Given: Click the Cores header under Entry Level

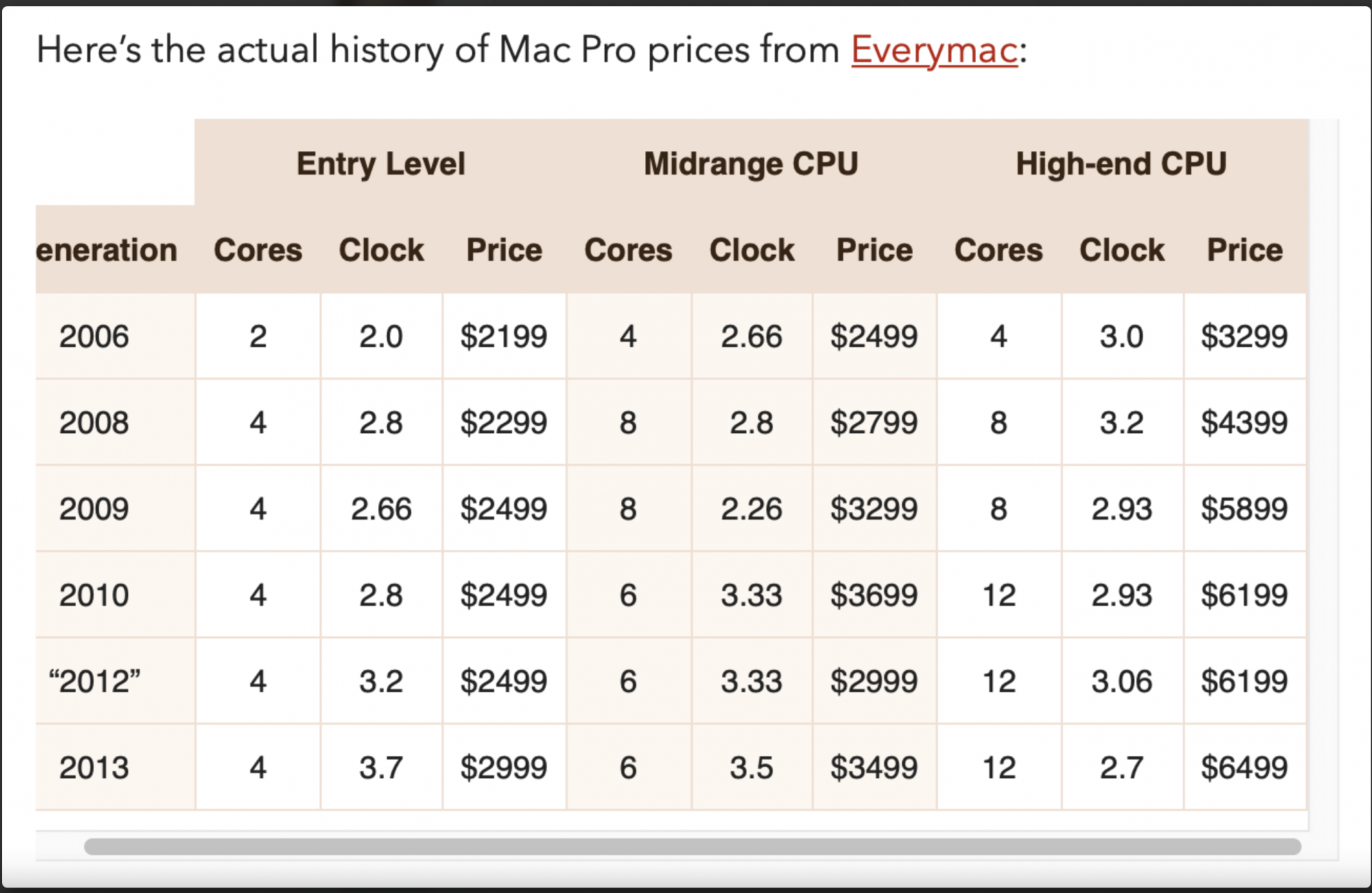Looking at the screenshot, I should click(258, 250).
